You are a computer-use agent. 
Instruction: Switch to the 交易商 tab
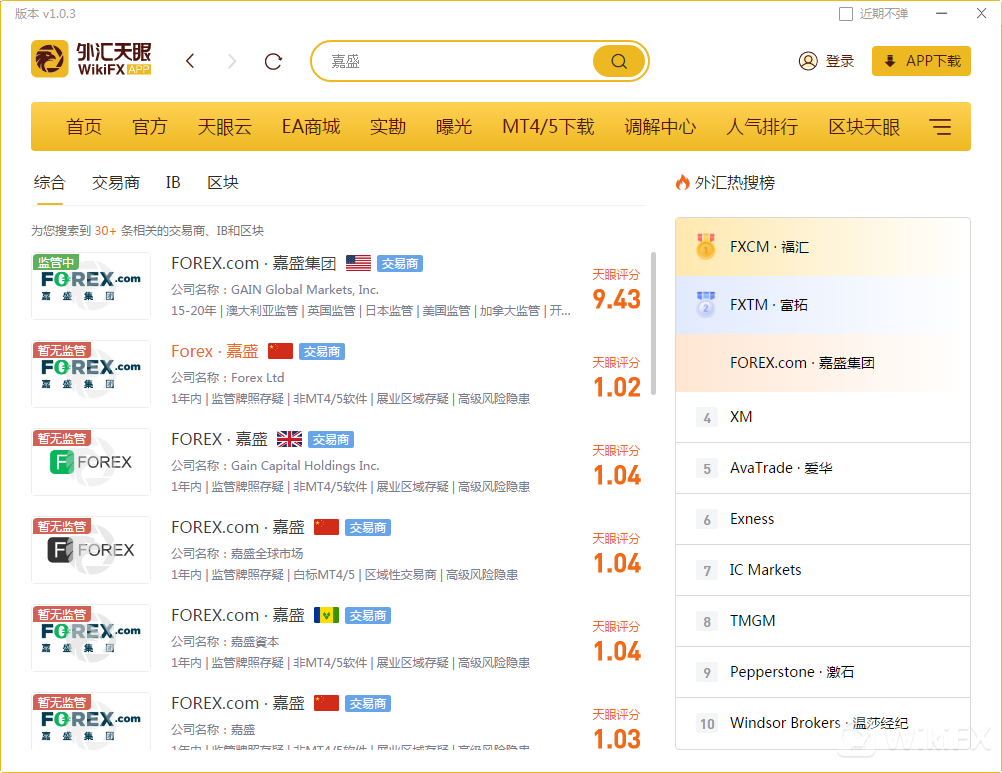(116, 183)
